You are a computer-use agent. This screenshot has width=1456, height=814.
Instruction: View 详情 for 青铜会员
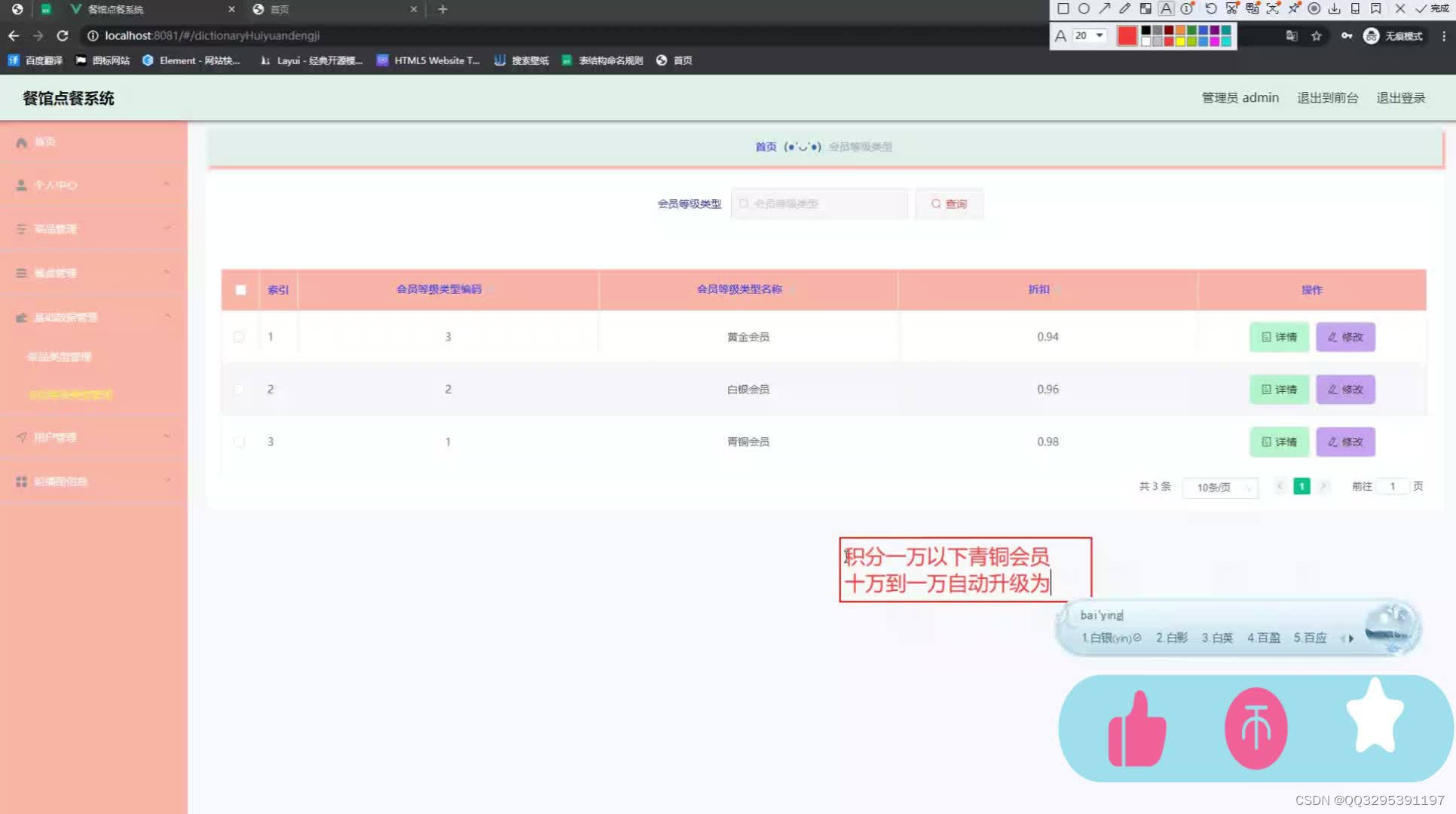click(x=1279, y=442)
